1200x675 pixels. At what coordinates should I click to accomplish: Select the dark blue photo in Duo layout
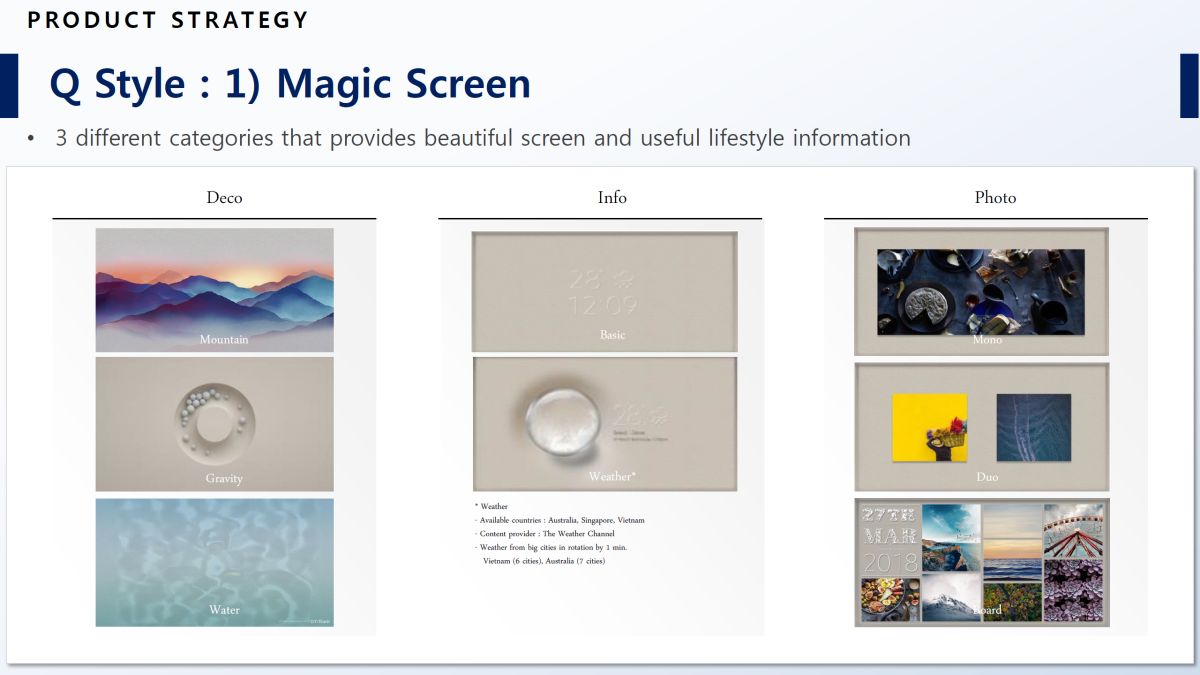coord(1033,428)
